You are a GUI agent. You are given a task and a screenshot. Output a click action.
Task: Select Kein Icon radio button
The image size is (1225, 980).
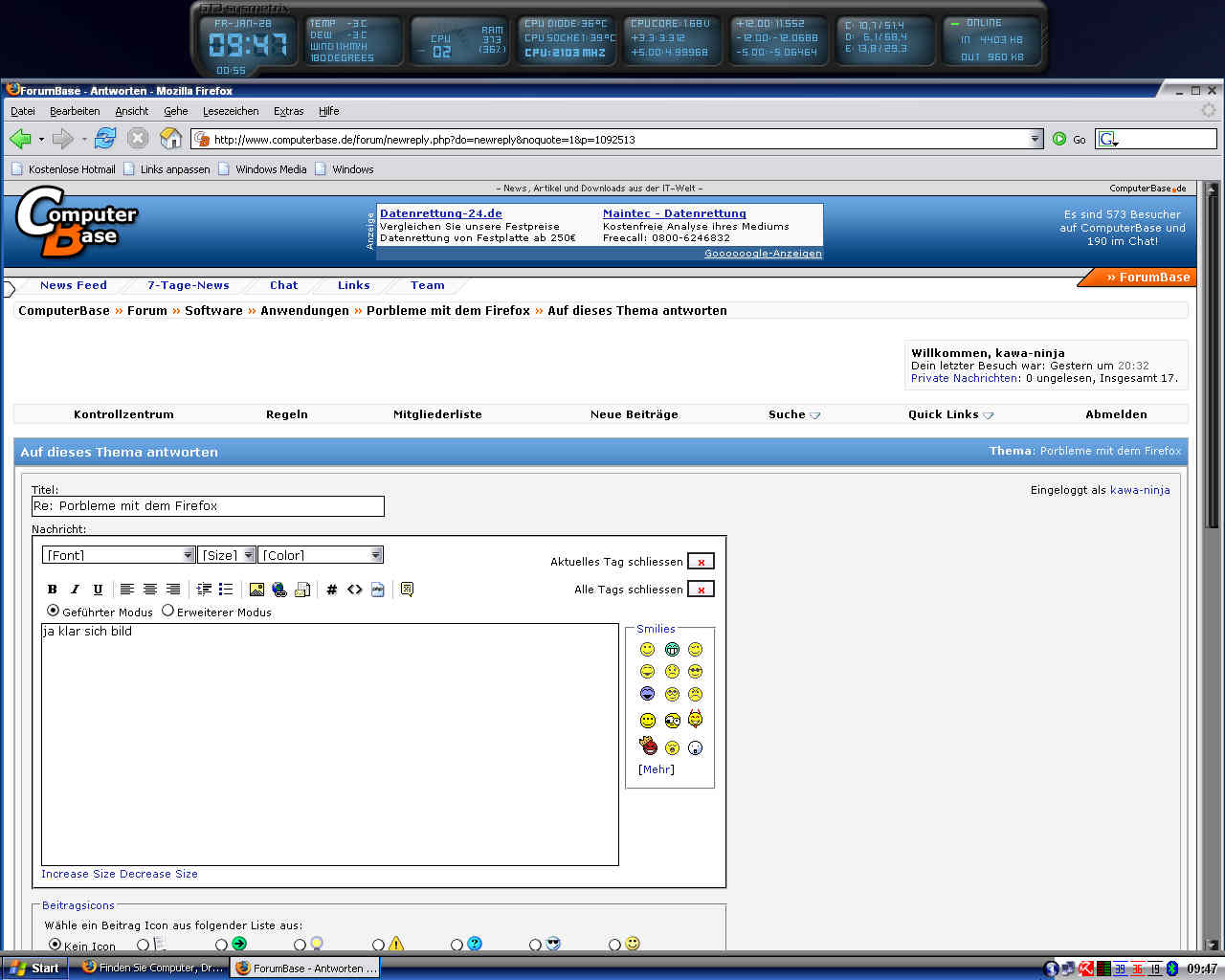[x=55, y=944]
